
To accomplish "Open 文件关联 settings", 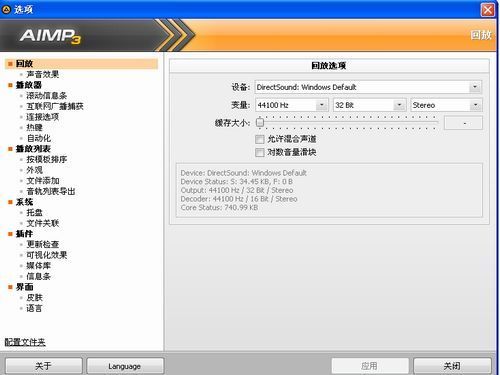I will 43,223.
